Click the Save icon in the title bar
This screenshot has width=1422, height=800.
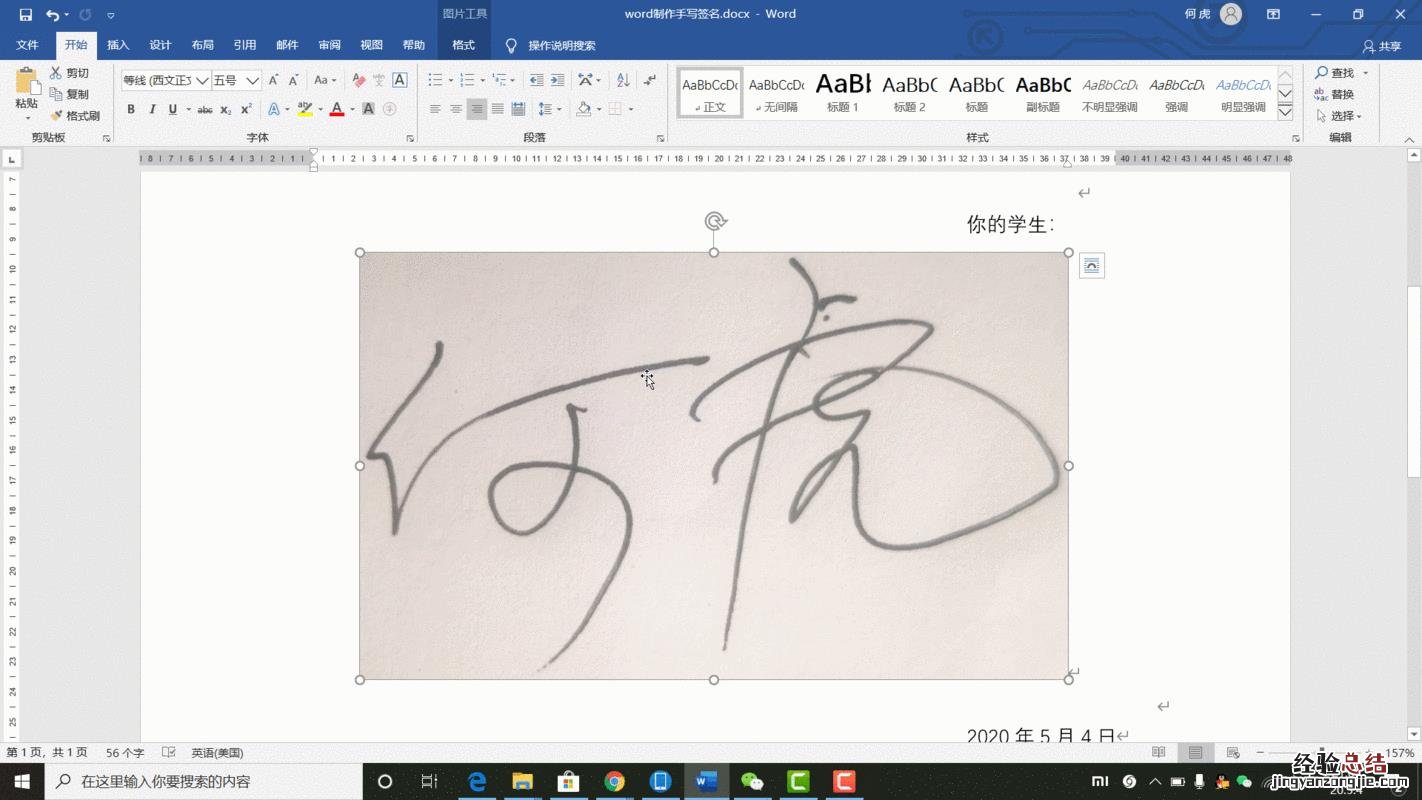pyautogui.click(x=26, y=15)
